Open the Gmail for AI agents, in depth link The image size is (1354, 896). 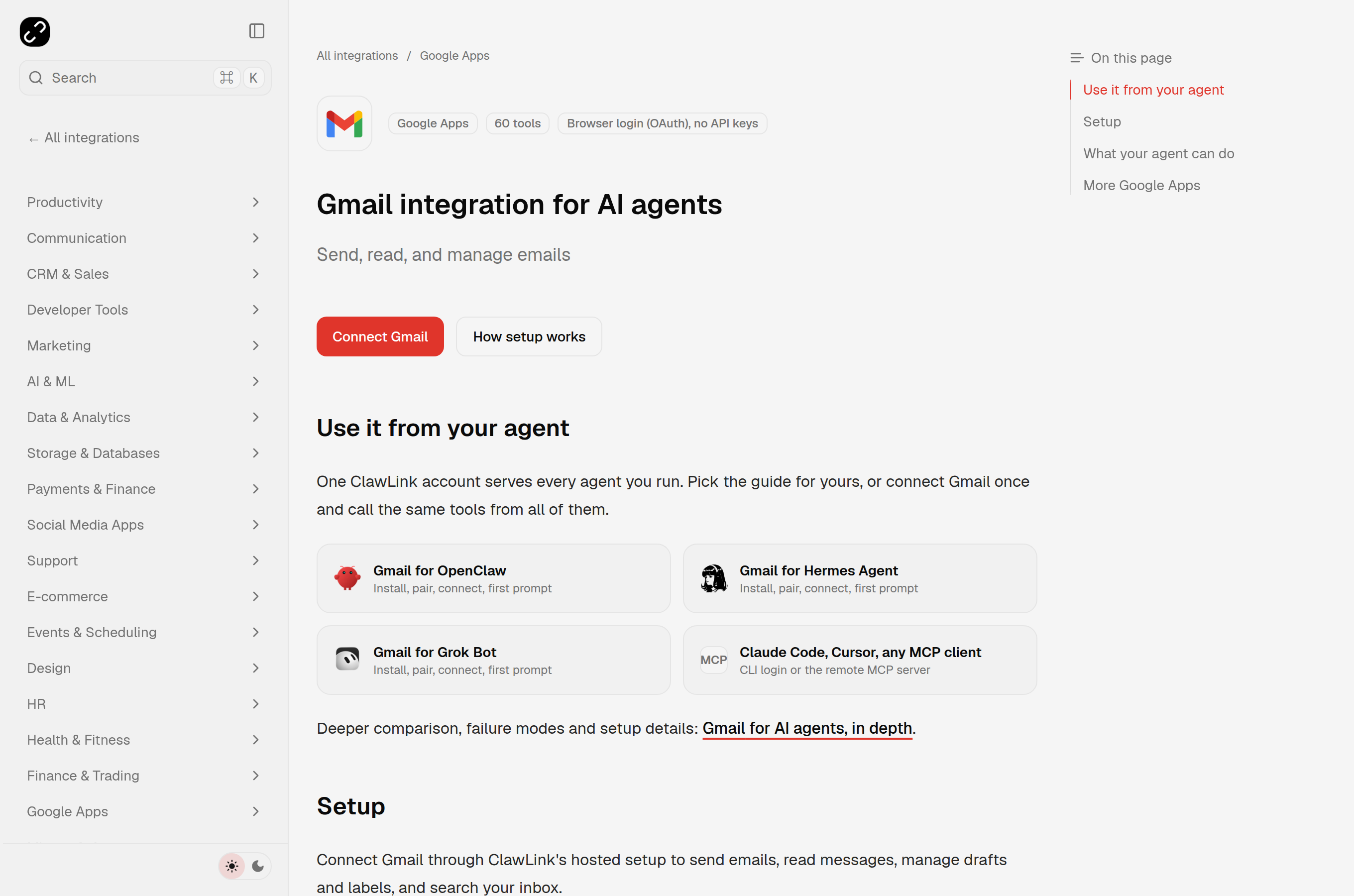pyautogui.click(x=807, y=729)
